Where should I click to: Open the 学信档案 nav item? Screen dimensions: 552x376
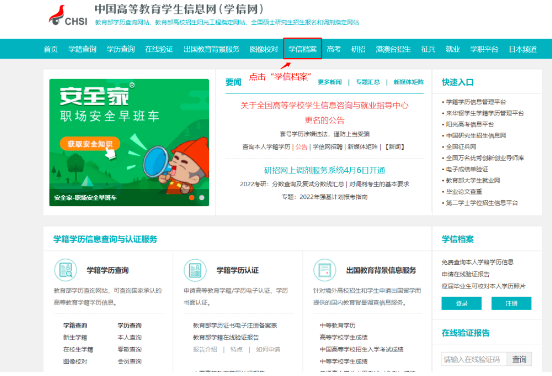pos(302,49)
